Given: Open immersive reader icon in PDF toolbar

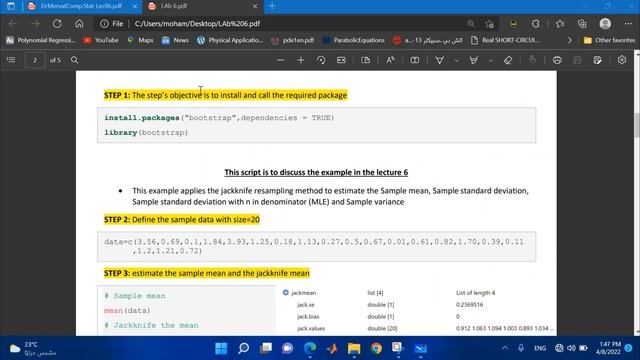Looking at the screenshot, I should pyautogui.click(x=415, y=60).
